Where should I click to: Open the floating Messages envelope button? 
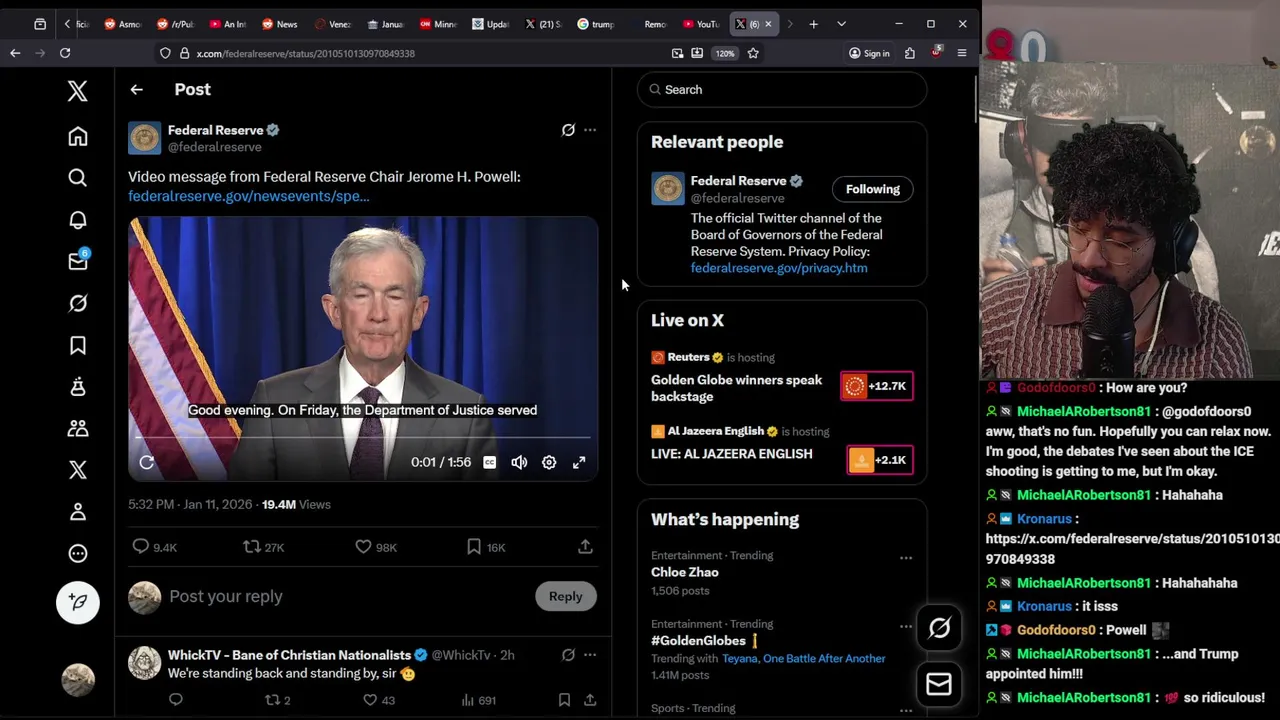[939, 684]
